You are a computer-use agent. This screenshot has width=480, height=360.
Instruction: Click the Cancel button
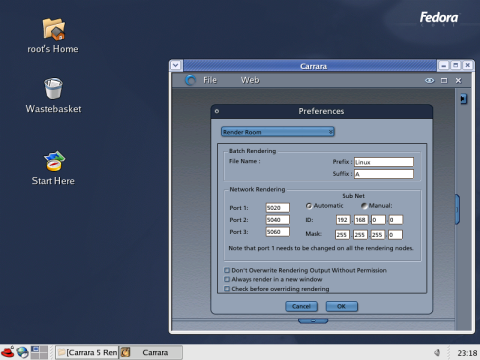[x=301, y=306]
